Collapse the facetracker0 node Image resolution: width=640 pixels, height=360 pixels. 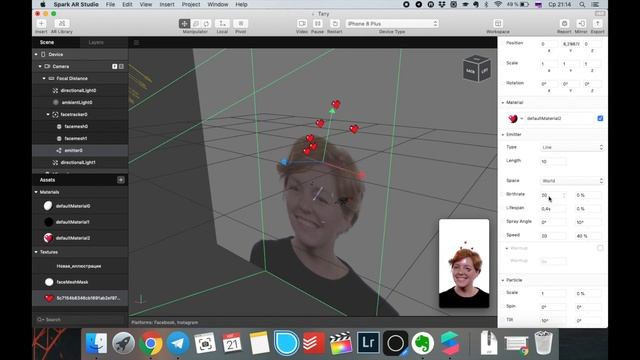(48, 114)
